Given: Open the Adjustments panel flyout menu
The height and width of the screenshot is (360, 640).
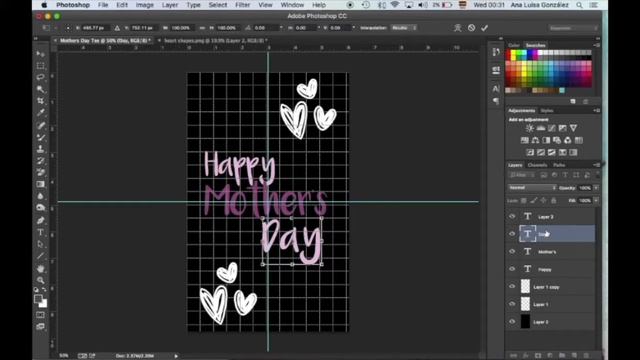Looking at the screenshot, I should point(597,111).
